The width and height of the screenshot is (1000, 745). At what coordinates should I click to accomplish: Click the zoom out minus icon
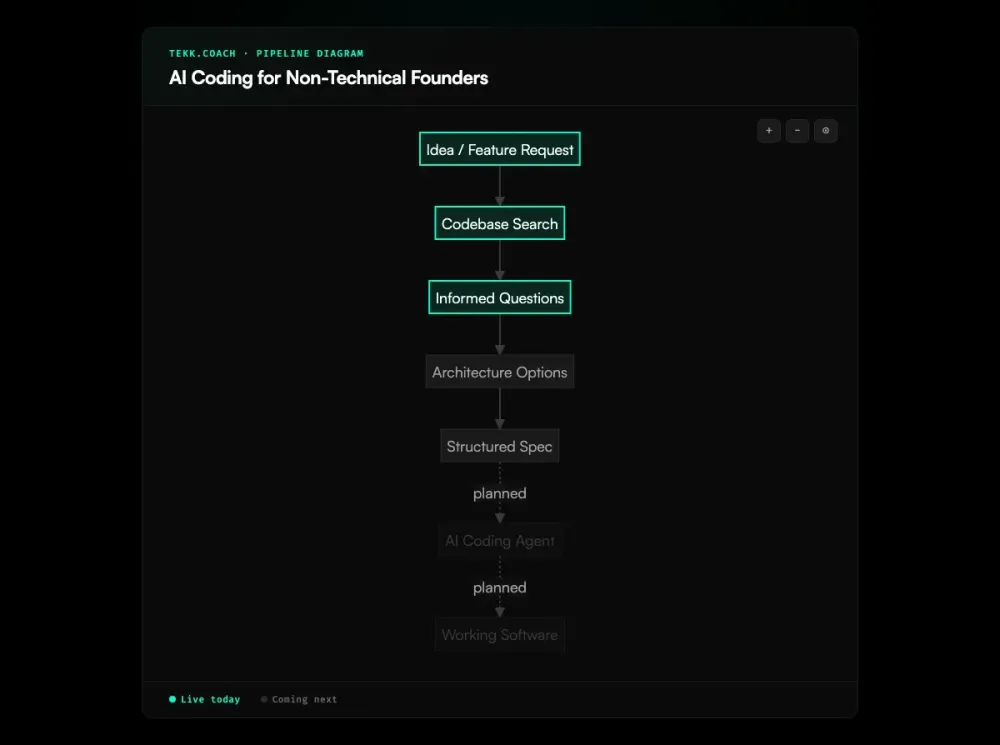point(797,131)
